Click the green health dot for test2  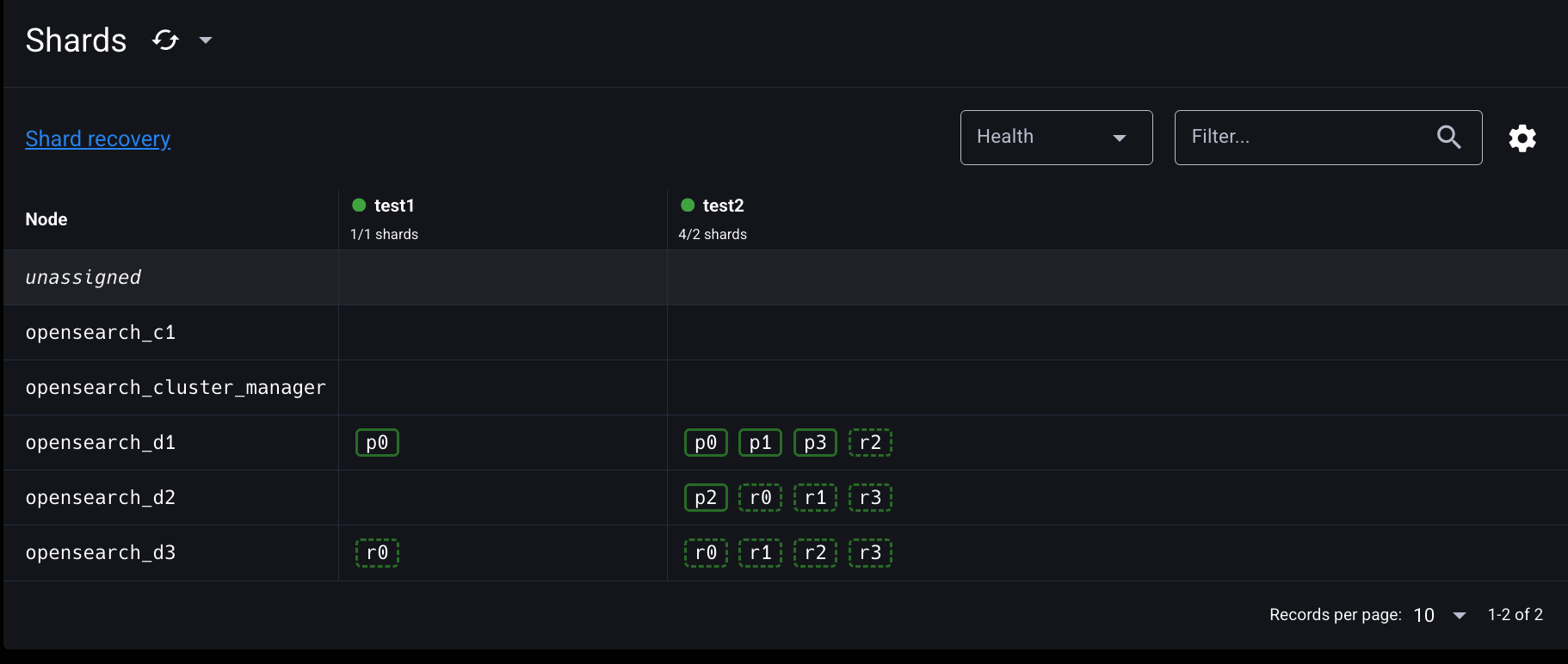[688, 205]
